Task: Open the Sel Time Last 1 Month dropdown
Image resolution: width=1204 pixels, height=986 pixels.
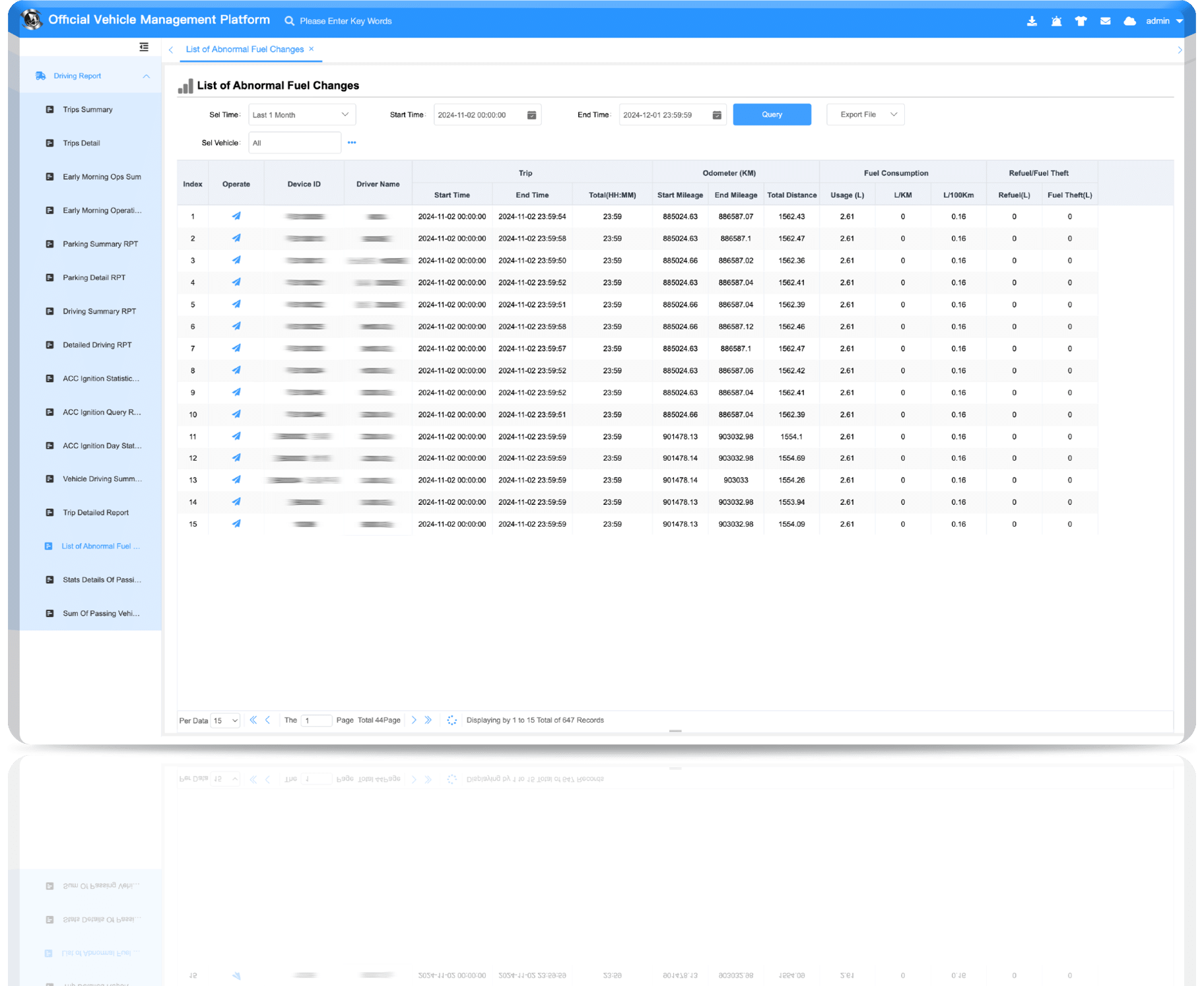Action: [302, 115]
